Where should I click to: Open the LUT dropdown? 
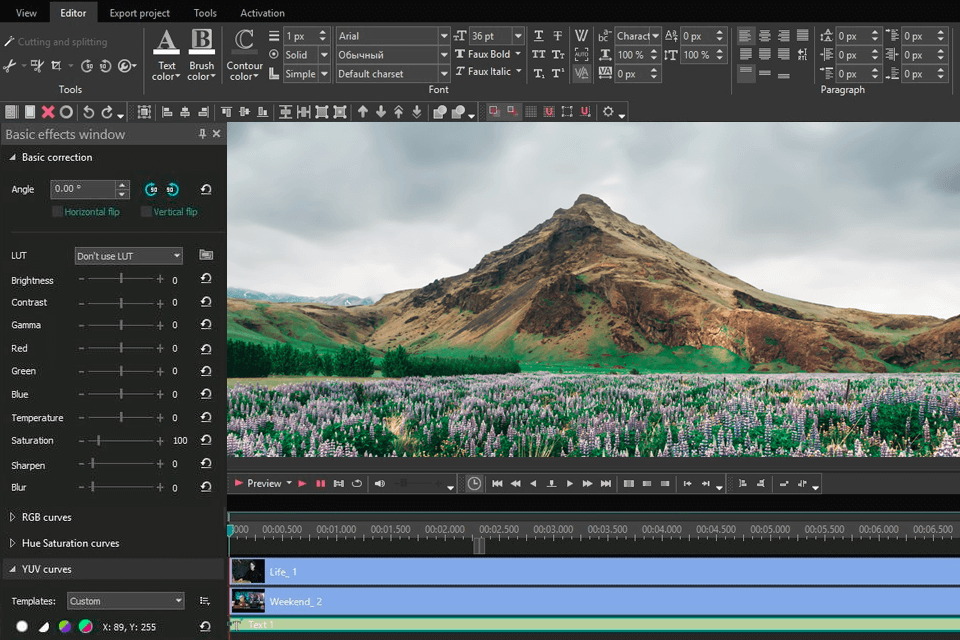[129, 256]
